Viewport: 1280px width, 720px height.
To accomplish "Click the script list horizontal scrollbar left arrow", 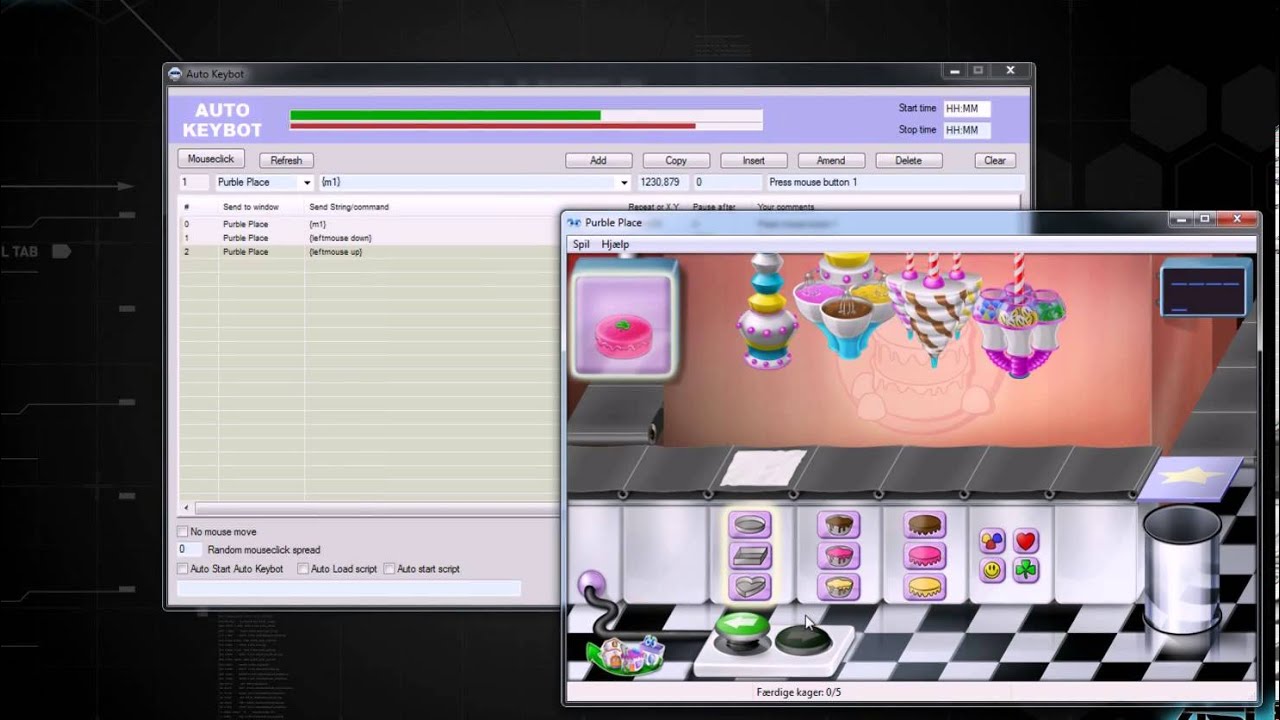I will click(x=186, y=508).
